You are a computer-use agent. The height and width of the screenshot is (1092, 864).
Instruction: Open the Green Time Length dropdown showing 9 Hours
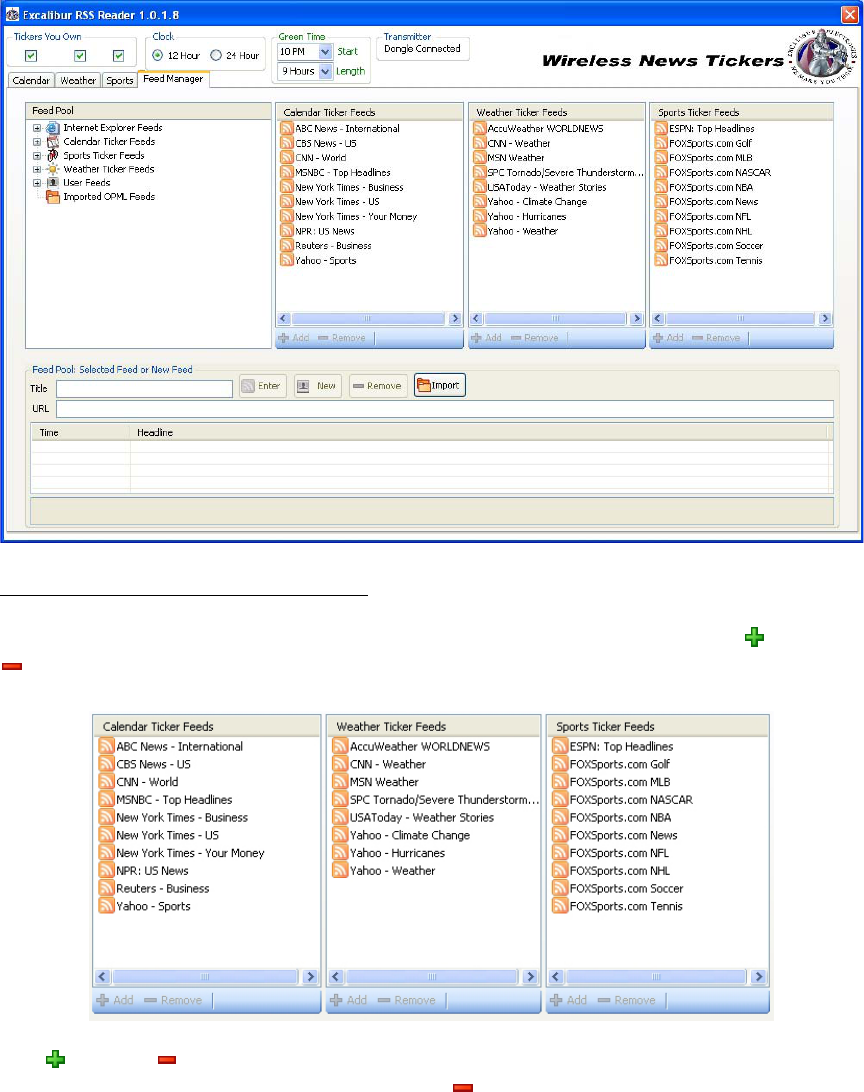click(325, 71)
